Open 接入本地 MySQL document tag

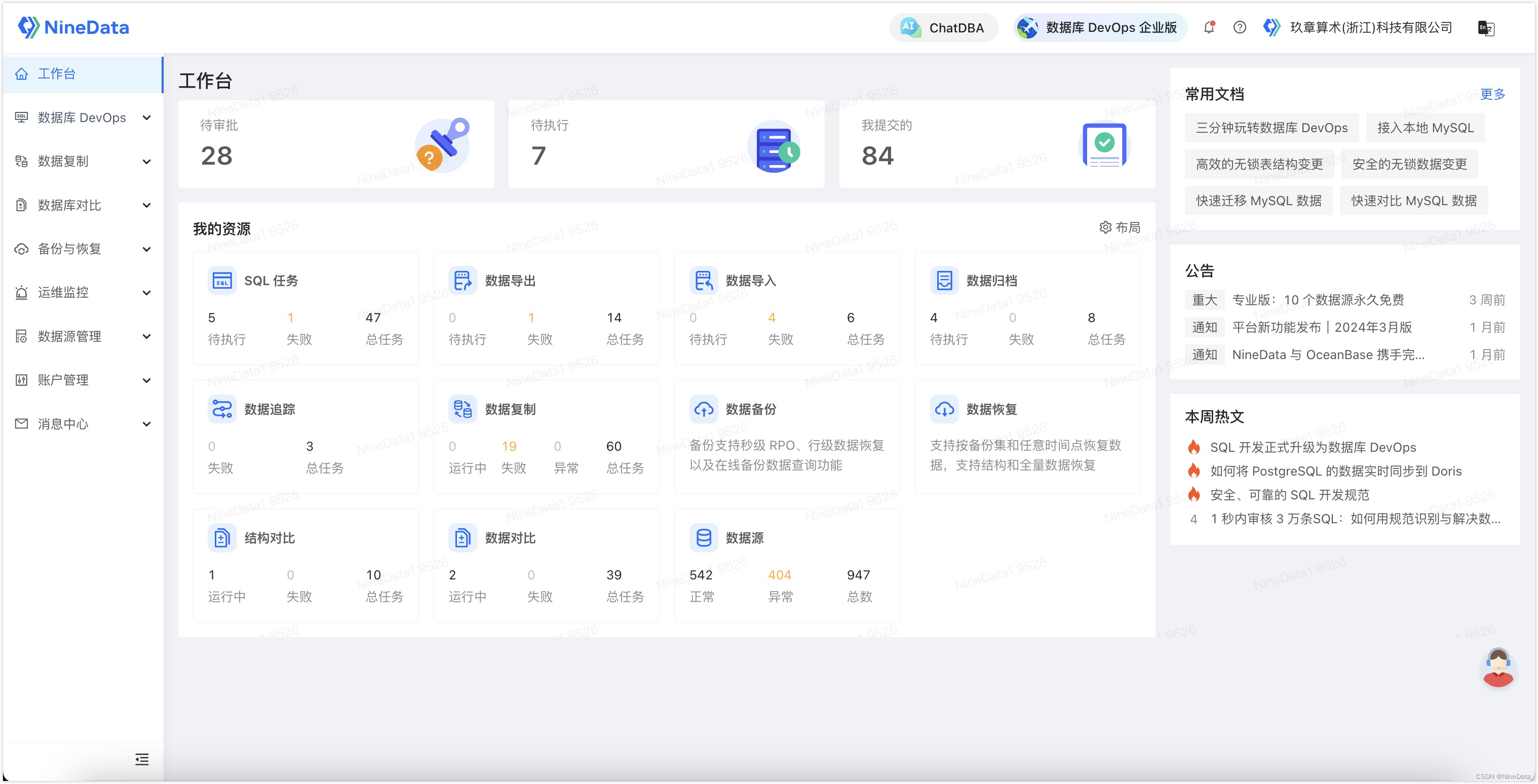tap(1425, 128)
